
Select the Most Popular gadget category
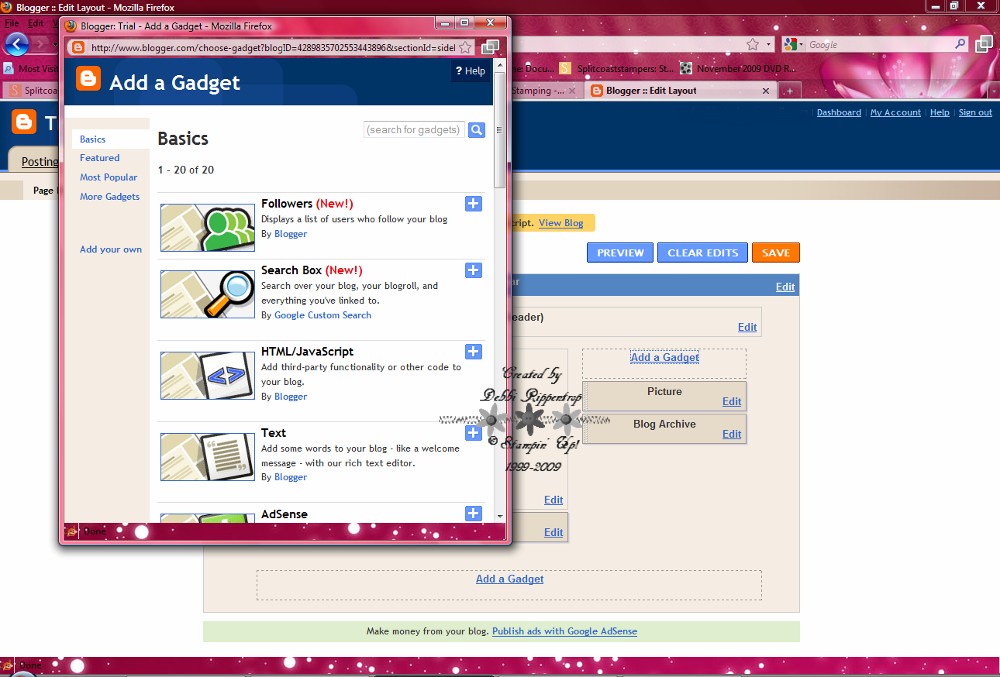pyautogui.click(x=108, y=177)
